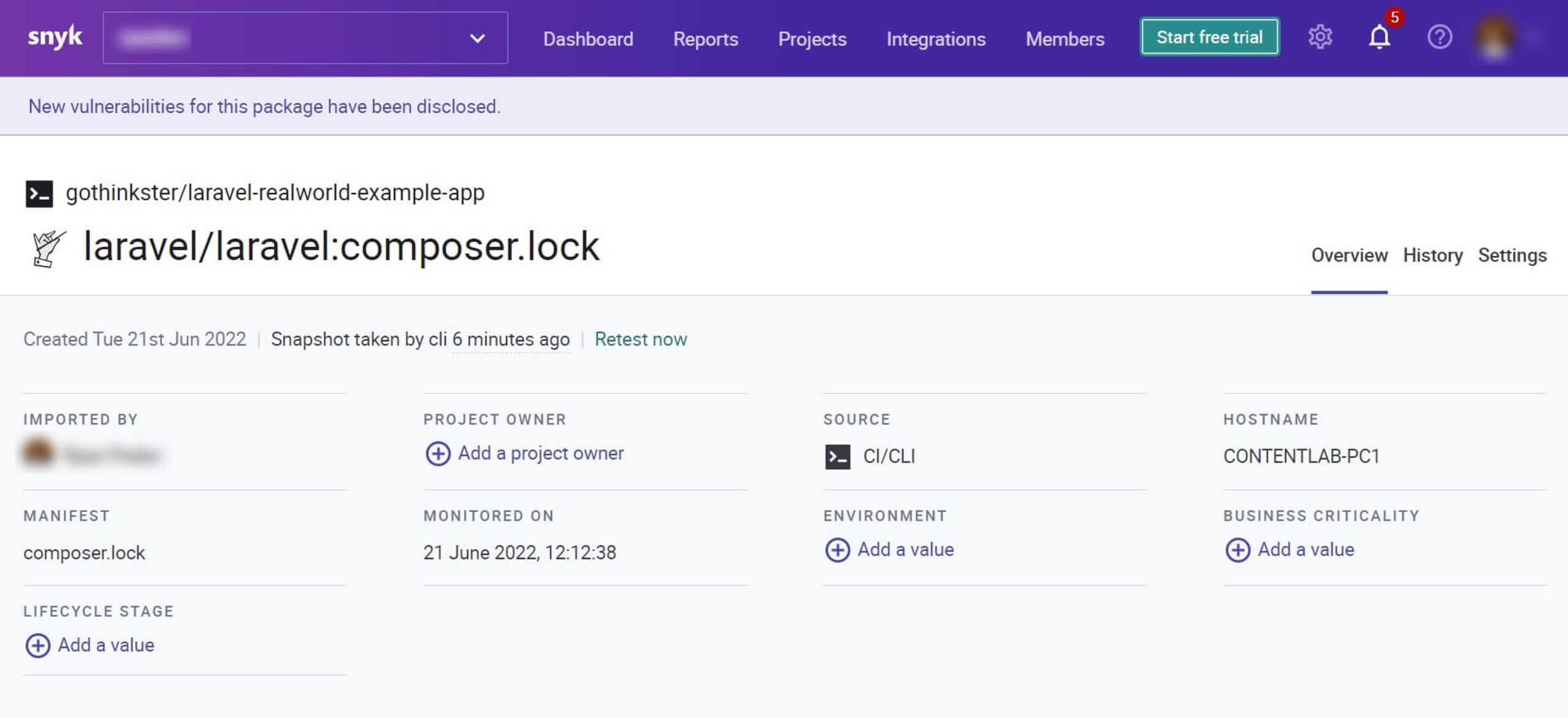The image size is (1568, 718).
Task: Click the 21 June 2022, 12:12:38 date
Action: (519, 553)
